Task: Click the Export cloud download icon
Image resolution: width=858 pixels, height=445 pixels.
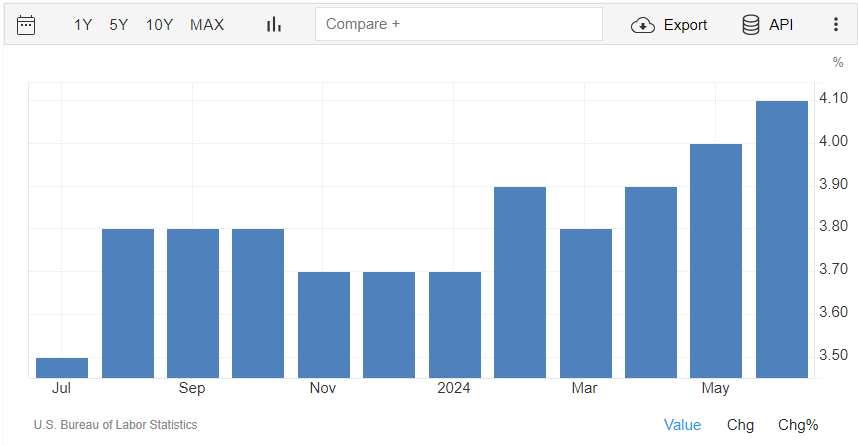Action: (642, 25)
